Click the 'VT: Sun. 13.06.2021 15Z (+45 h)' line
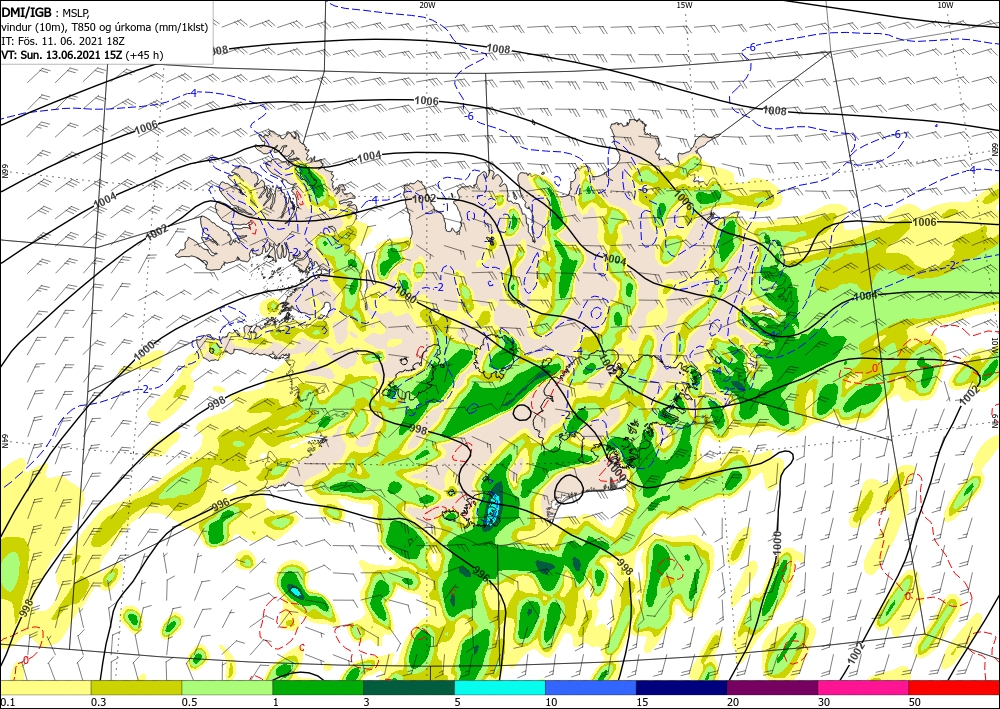Screen dimensions: 1000x709 pyautogui.click(x=82, y=55)
